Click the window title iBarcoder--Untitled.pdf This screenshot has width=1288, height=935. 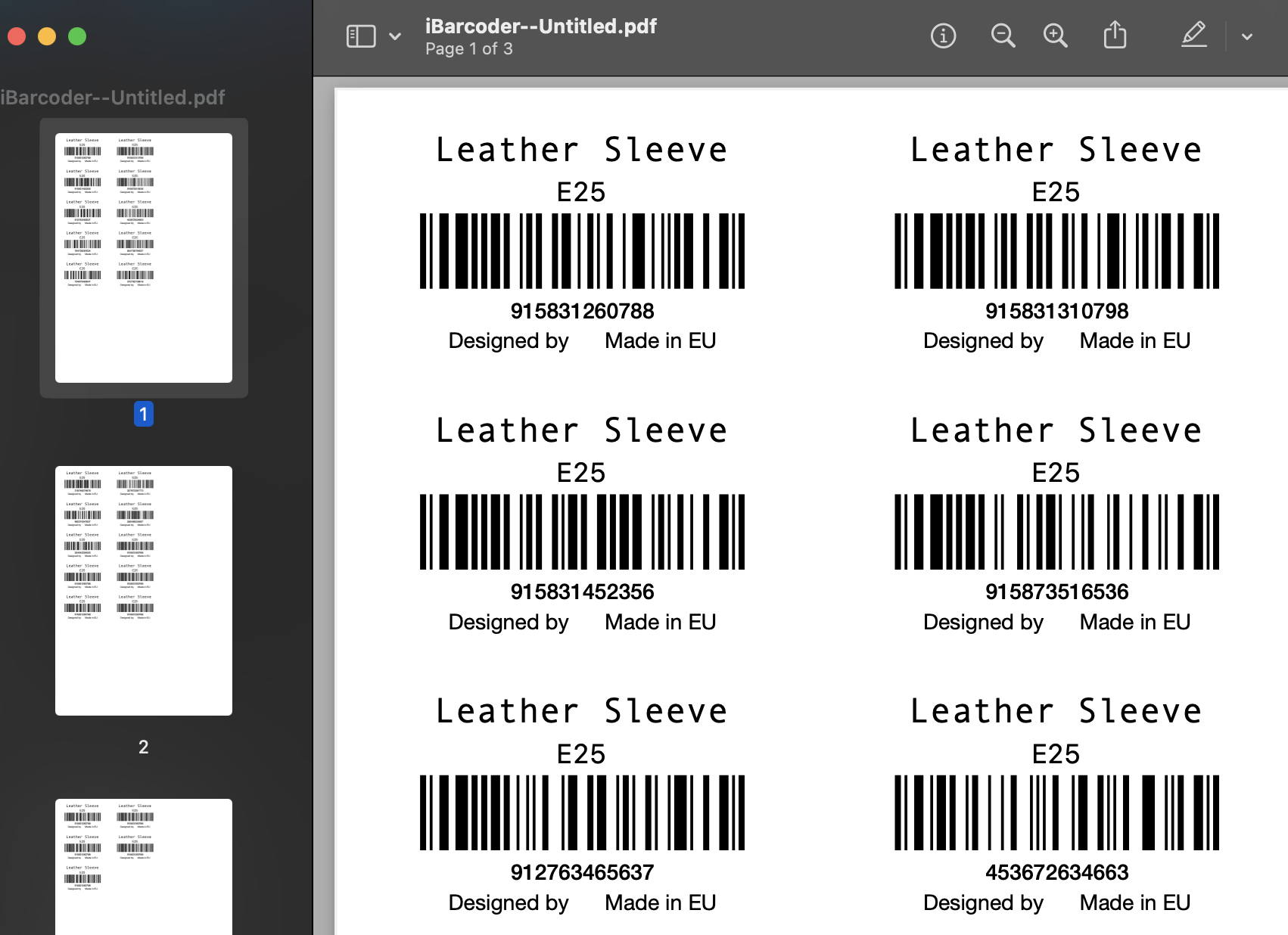(x=541, y=26)
